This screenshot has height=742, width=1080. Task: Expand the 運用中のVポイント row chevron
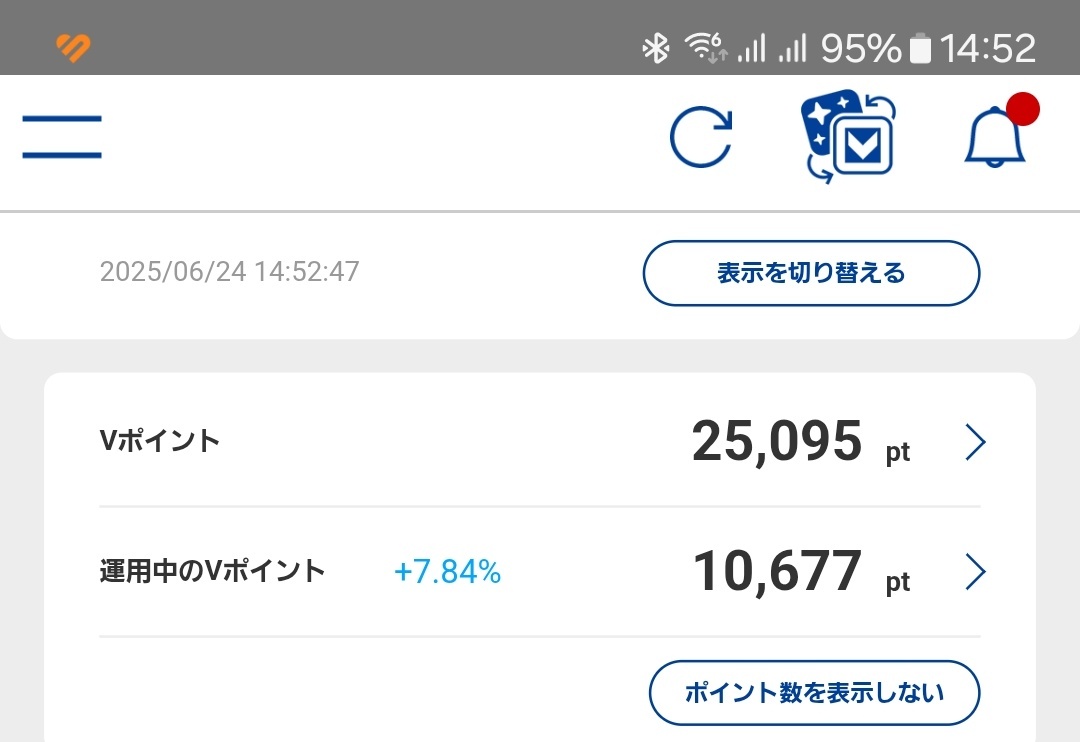pos(975,571)
